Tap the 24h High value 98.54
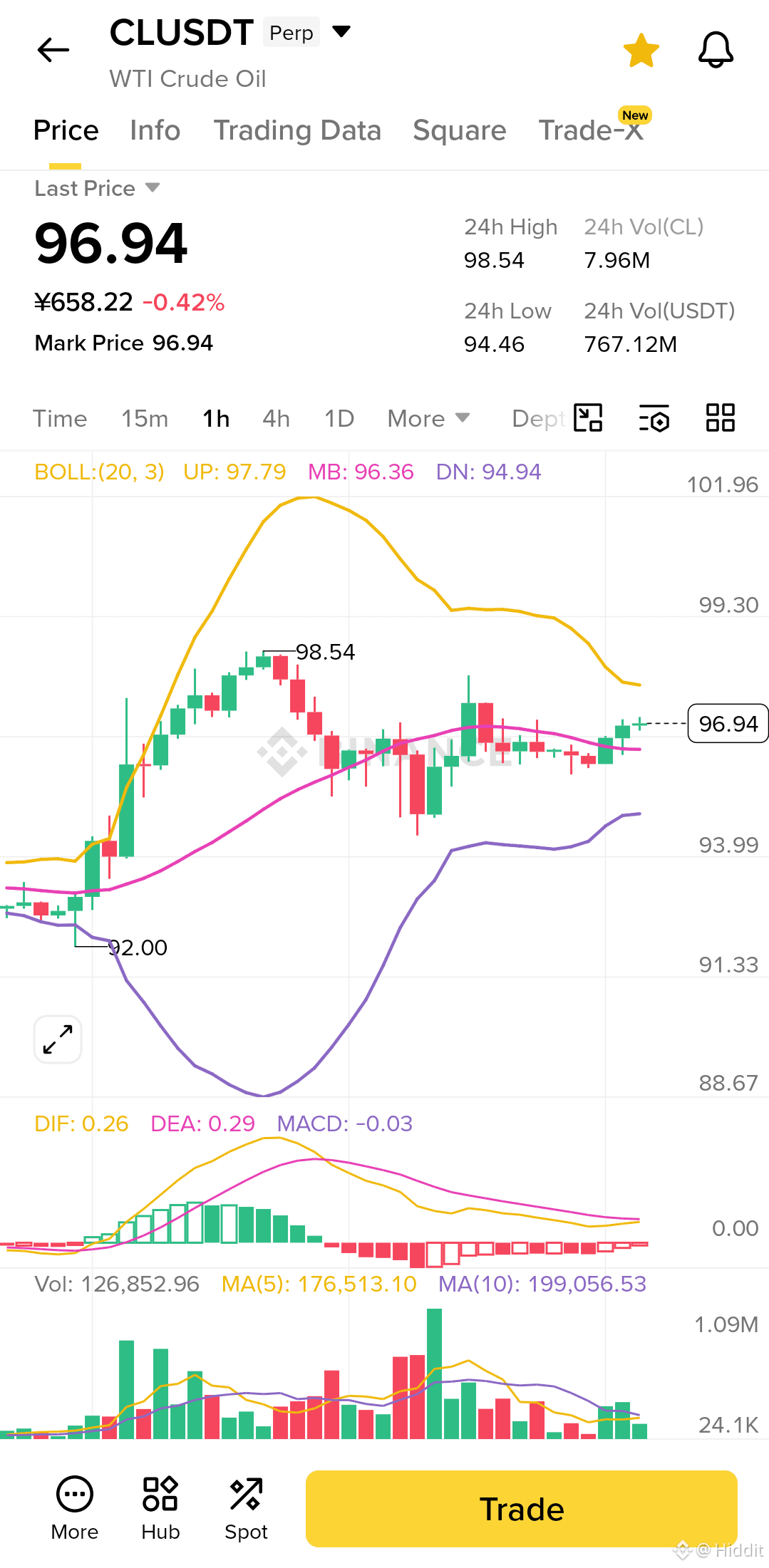Screen dimensions: 769x1568 [494, 261]
